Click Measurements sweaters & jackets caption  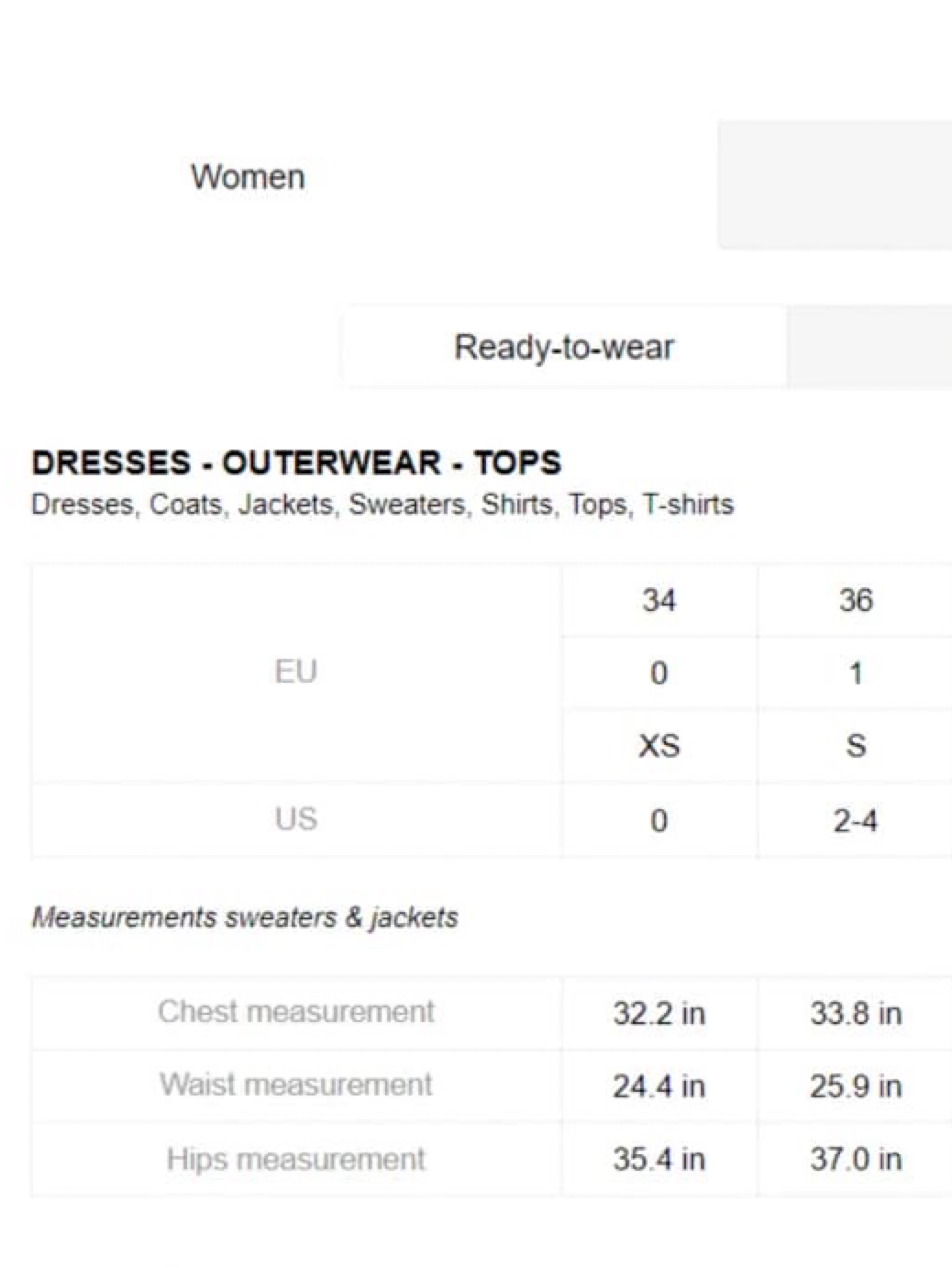pyautogui.click(x=245, y=917)
